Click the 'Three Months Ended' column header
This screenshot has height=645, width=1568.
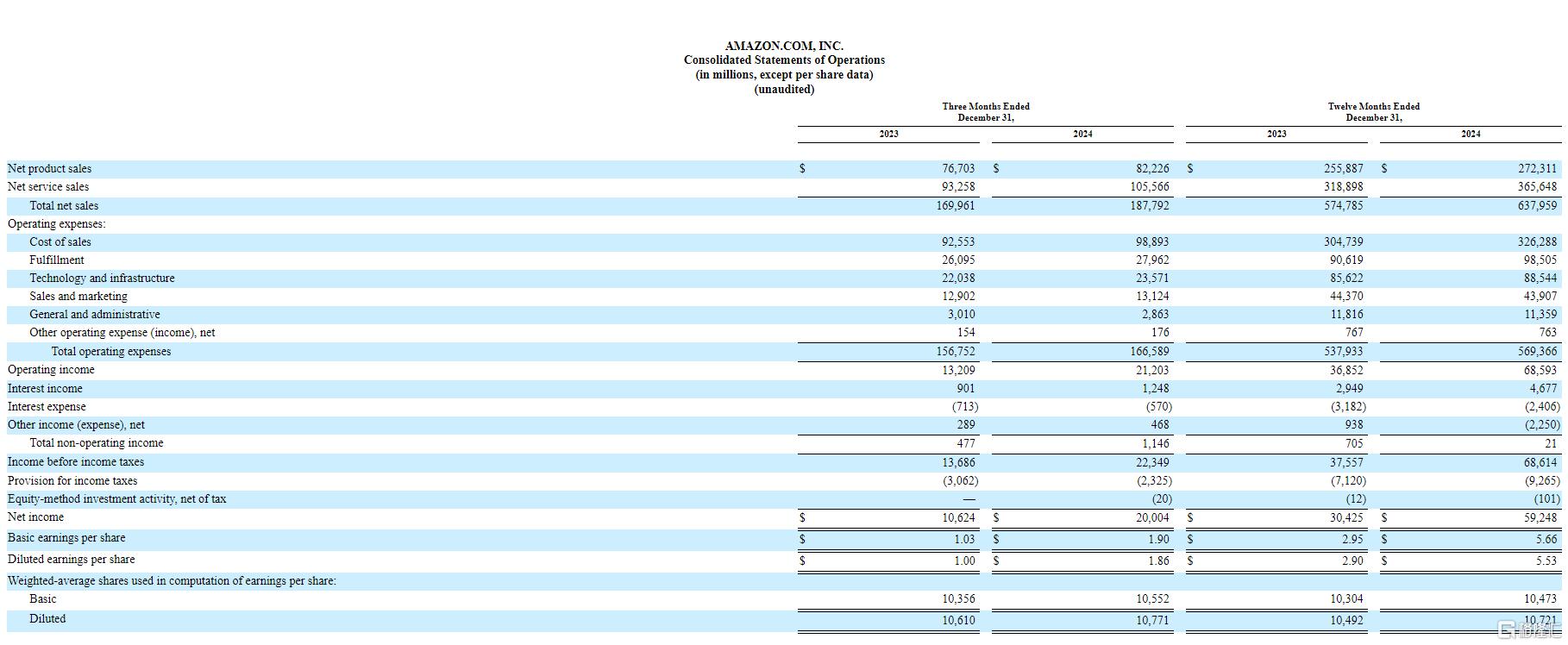[985, 107]
